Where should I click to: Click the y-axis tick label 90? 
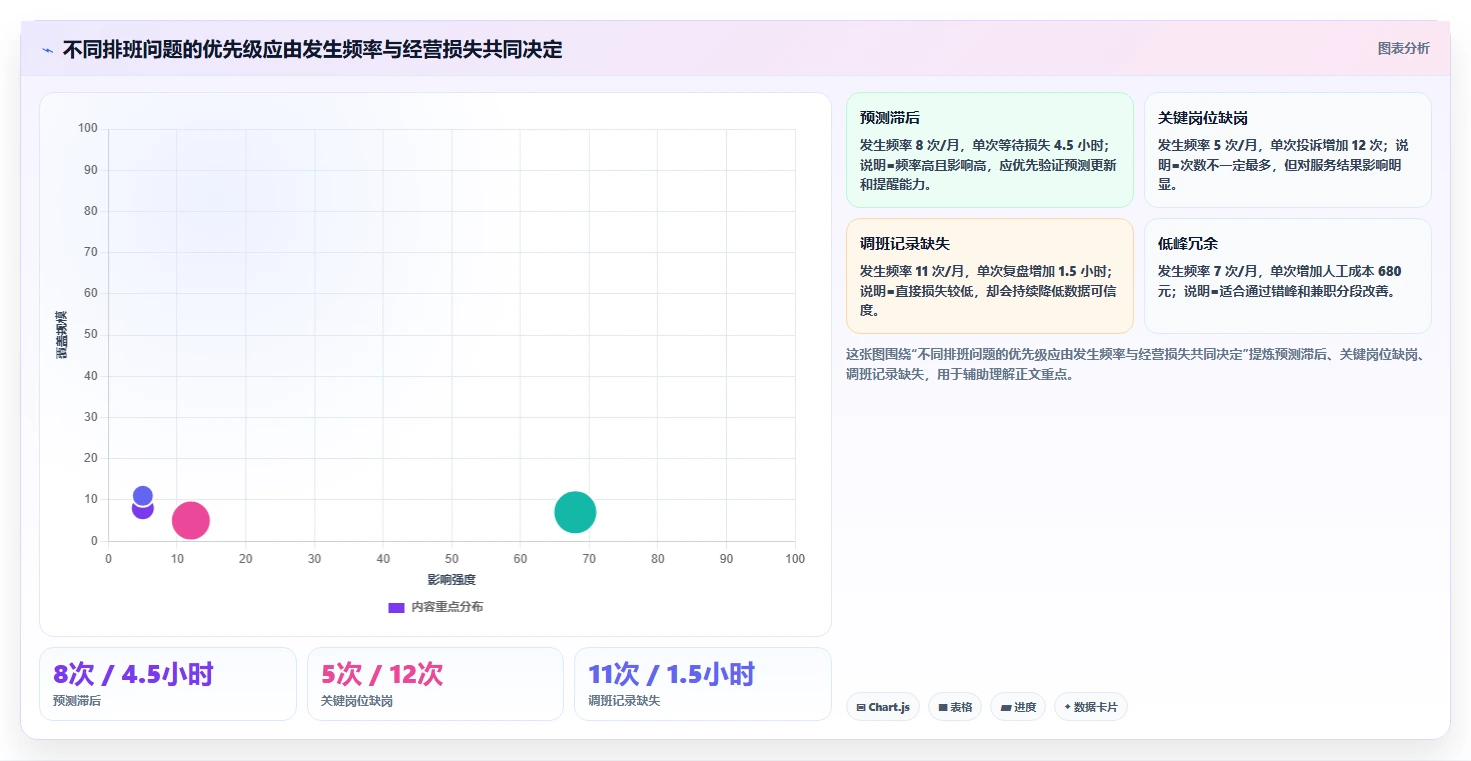91,170
